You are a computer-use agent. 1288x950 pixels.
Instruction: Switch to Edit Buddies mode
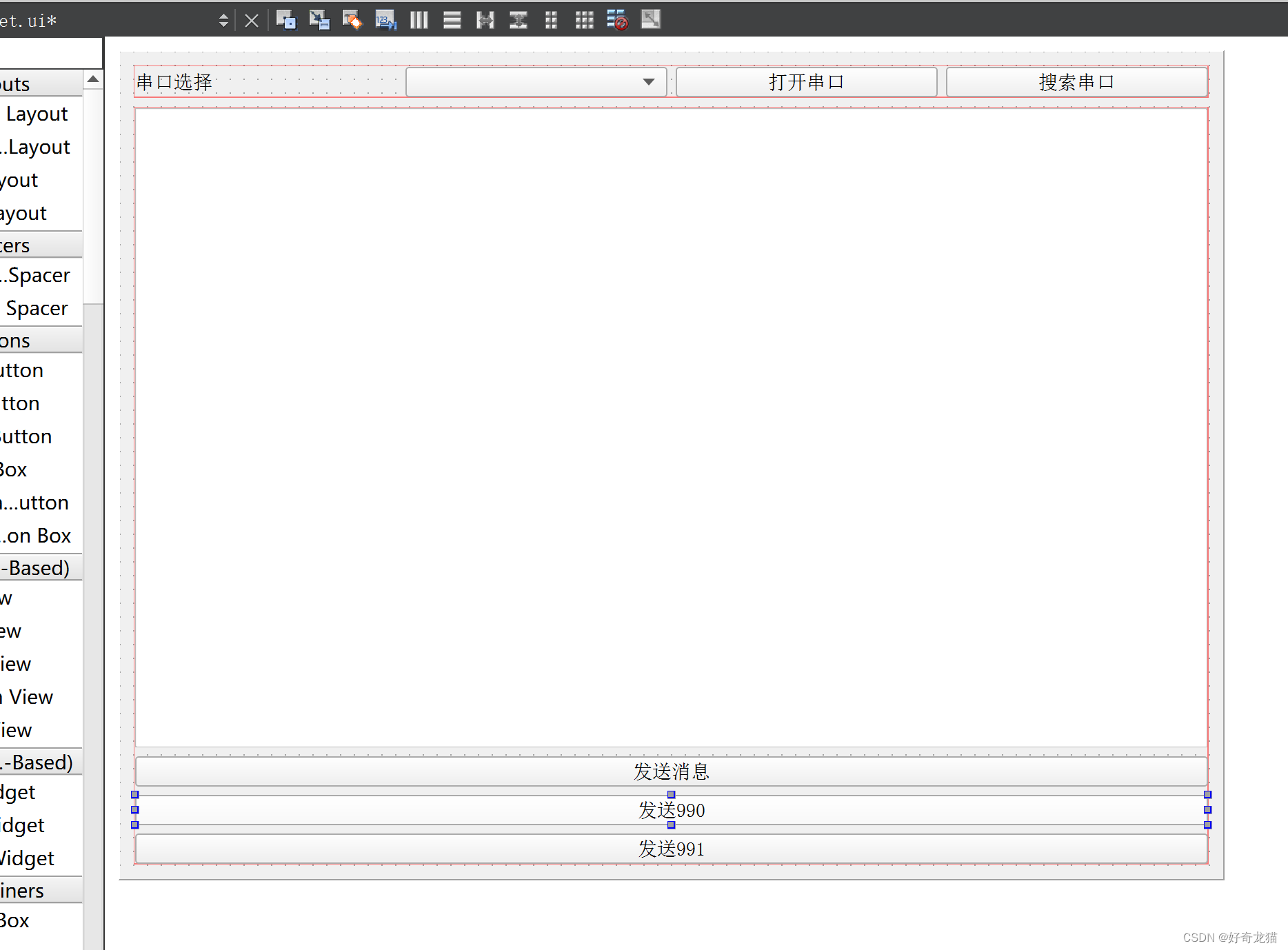click(352, 20)
